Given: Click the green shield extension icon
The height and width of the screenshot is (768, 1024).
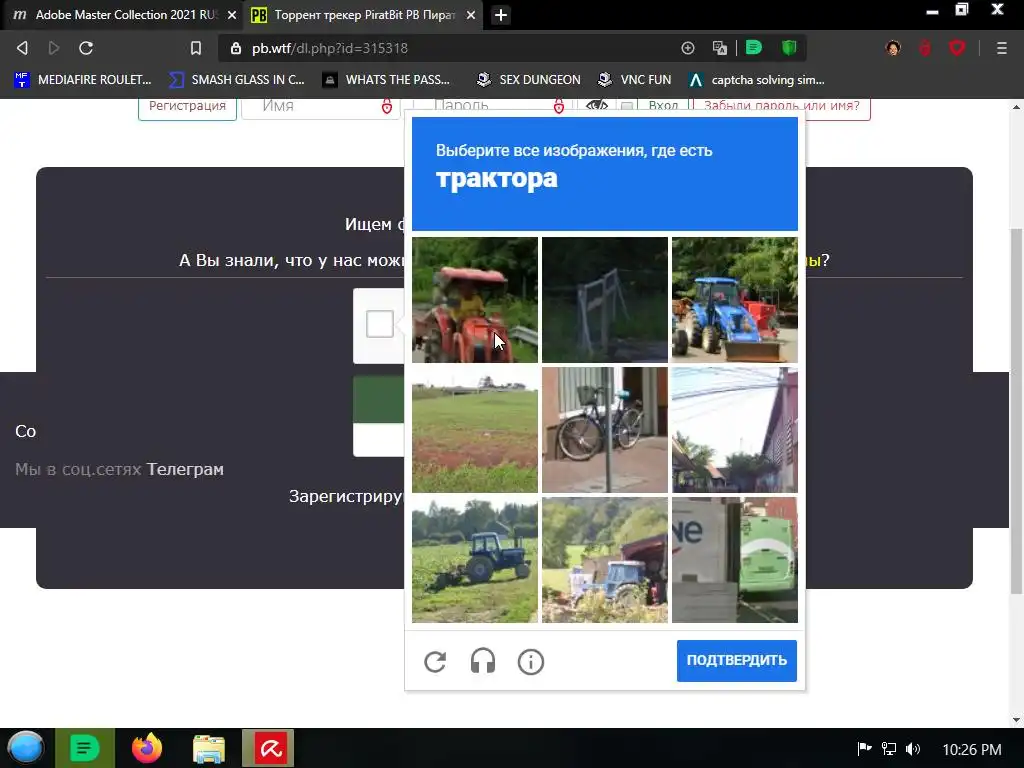Looking at the screenshot, I should coord(789,48).
